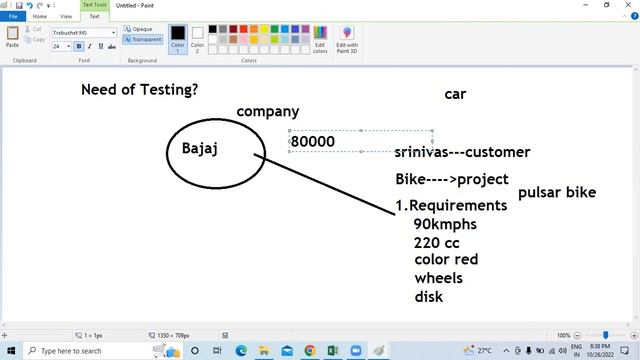
Task: Click the Type here to search box
Action: click(x=102, y=351)
